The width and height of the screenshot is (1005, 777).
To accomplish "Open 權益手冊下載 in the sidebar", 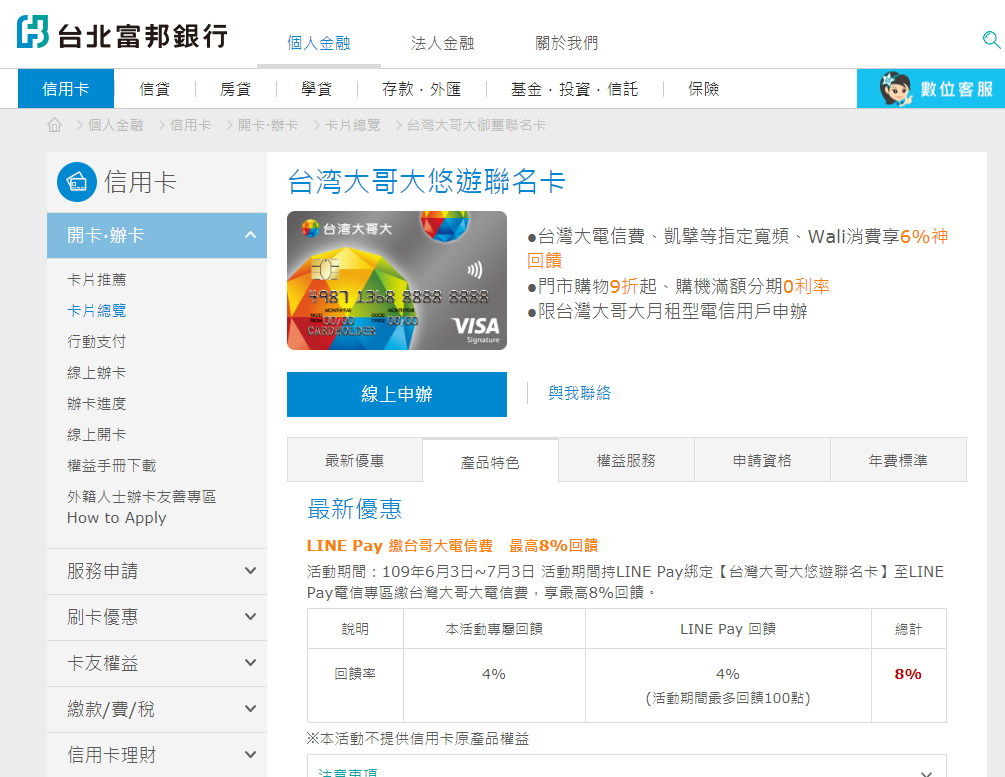I will point(112,465).
